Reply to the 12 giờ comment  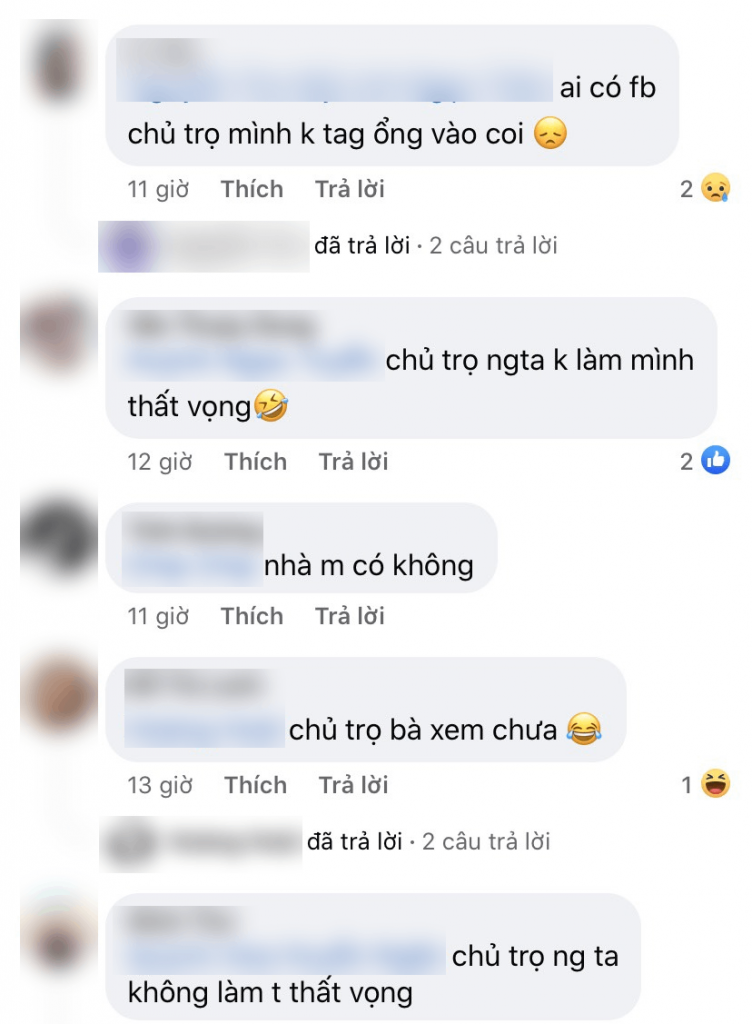pos(353,461)
